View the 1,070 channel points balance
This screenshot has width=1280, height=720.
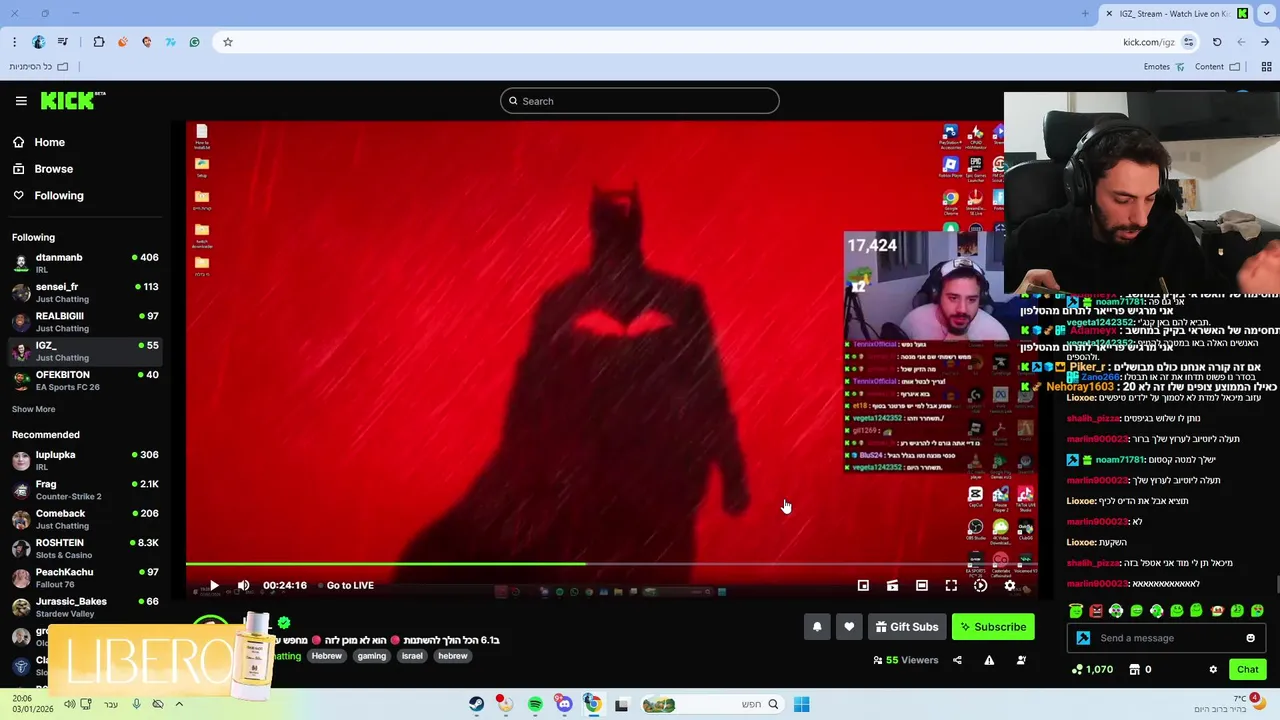pos(1092,669)
